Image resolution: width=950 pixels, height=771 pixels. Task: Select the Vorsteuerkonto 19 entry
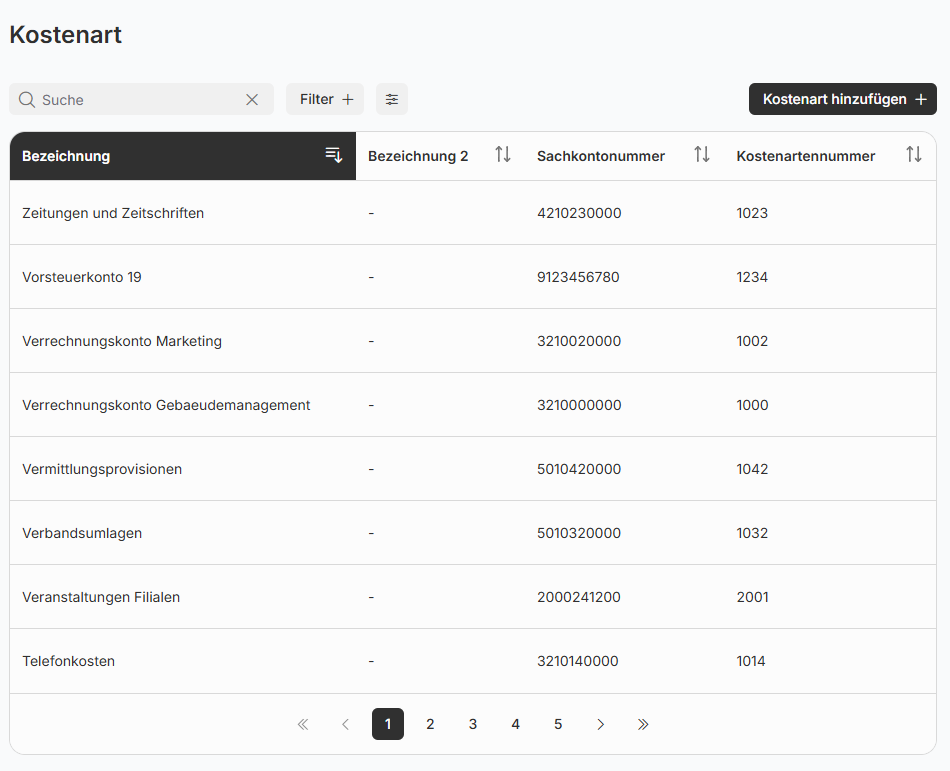pos(82,277)
